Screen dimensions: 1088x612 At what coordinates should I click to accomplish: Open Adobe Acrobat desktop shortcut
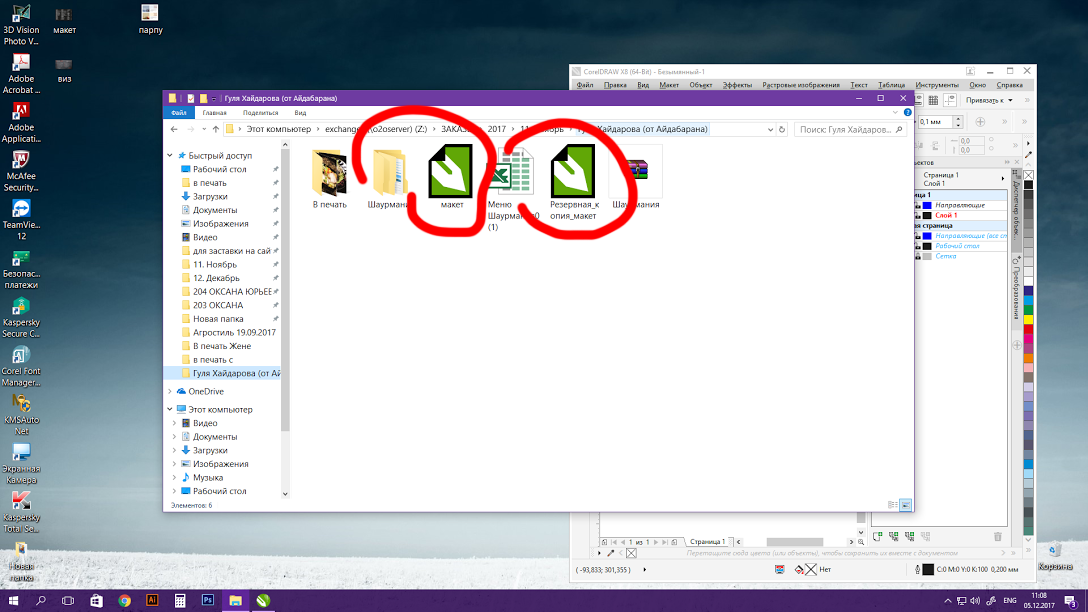click(21, 74)
